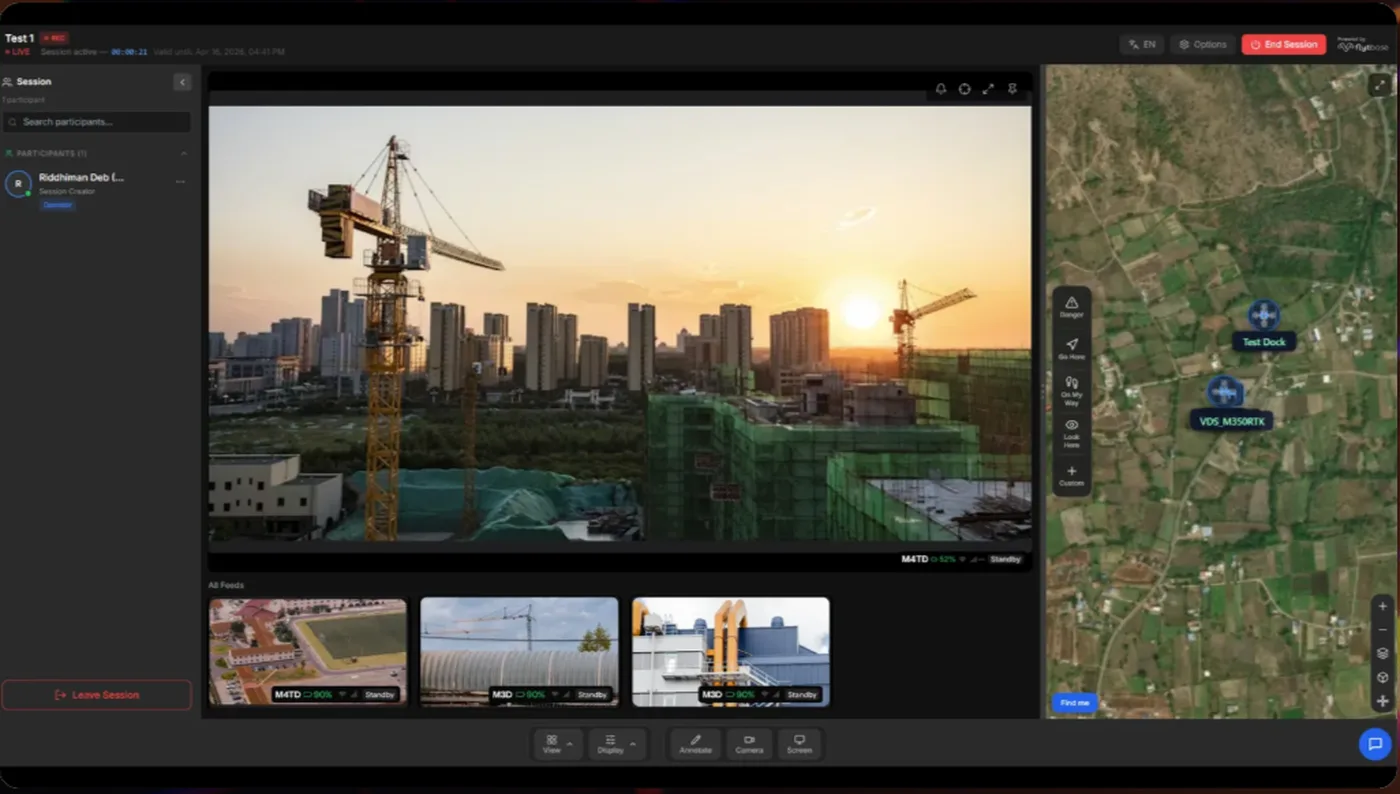Viewport: 1400px width, 794px height.
Task: Select the M3D yellow pipes feed thumbnail
Action: [x=731, y=652]
